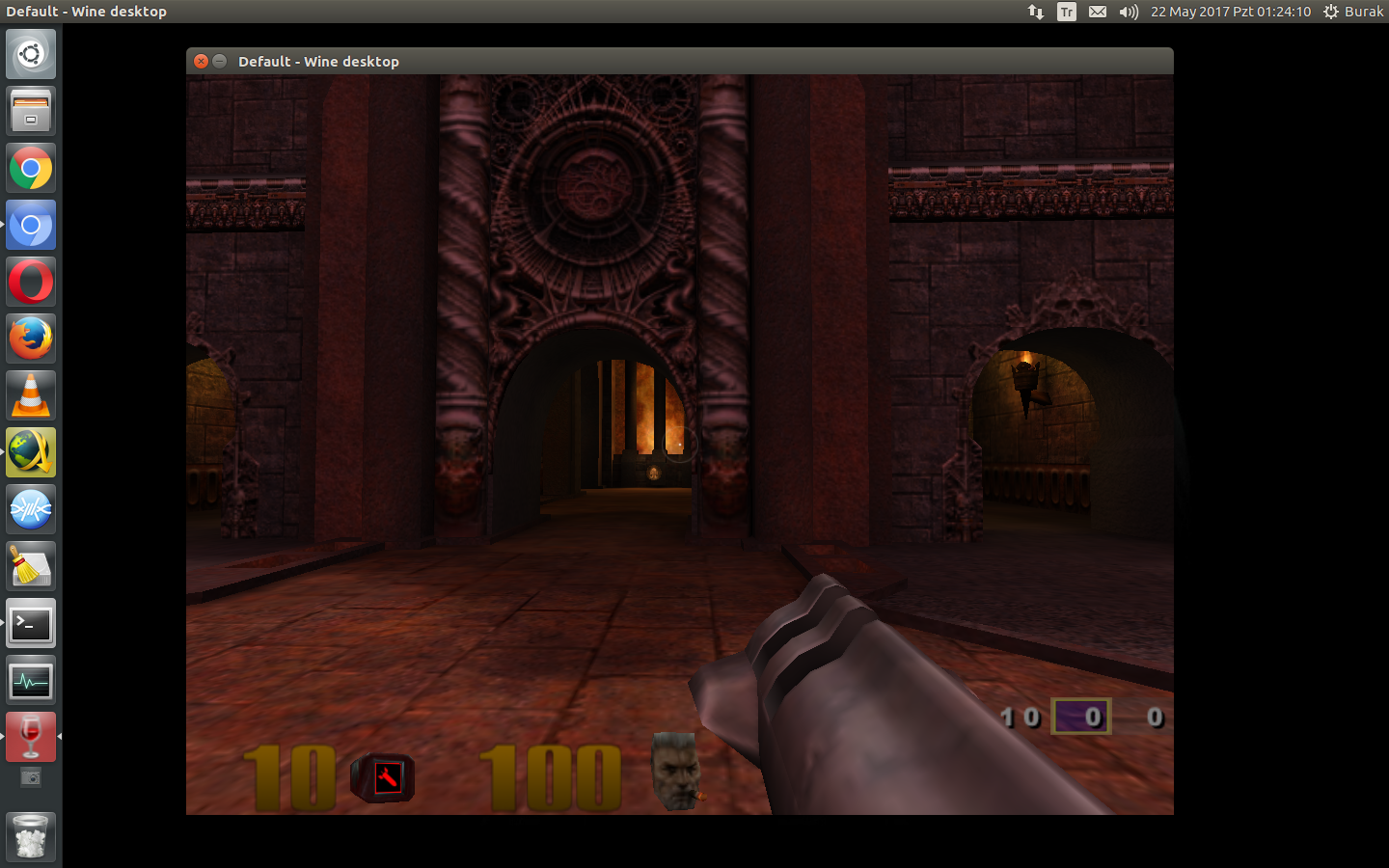Viewport: 1389px width, 868px height.
Task: Launch Firefox from the dock
Action: point(31,339)
